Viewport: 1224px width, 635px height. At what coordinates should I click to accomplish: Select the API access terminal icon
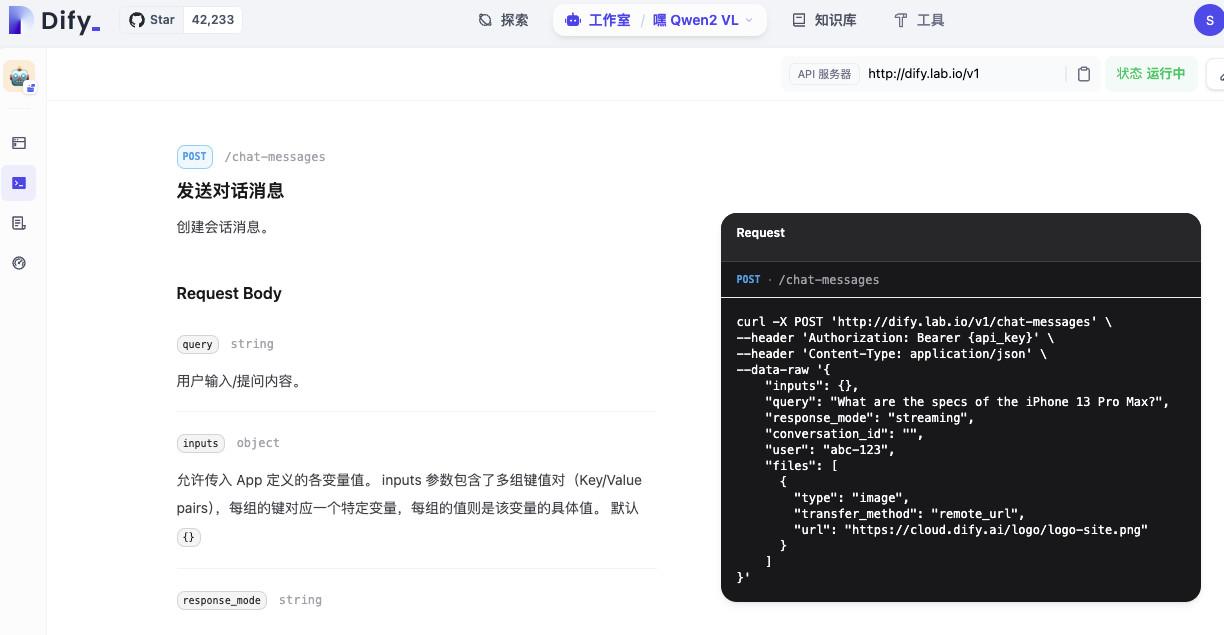coord(19,183)
